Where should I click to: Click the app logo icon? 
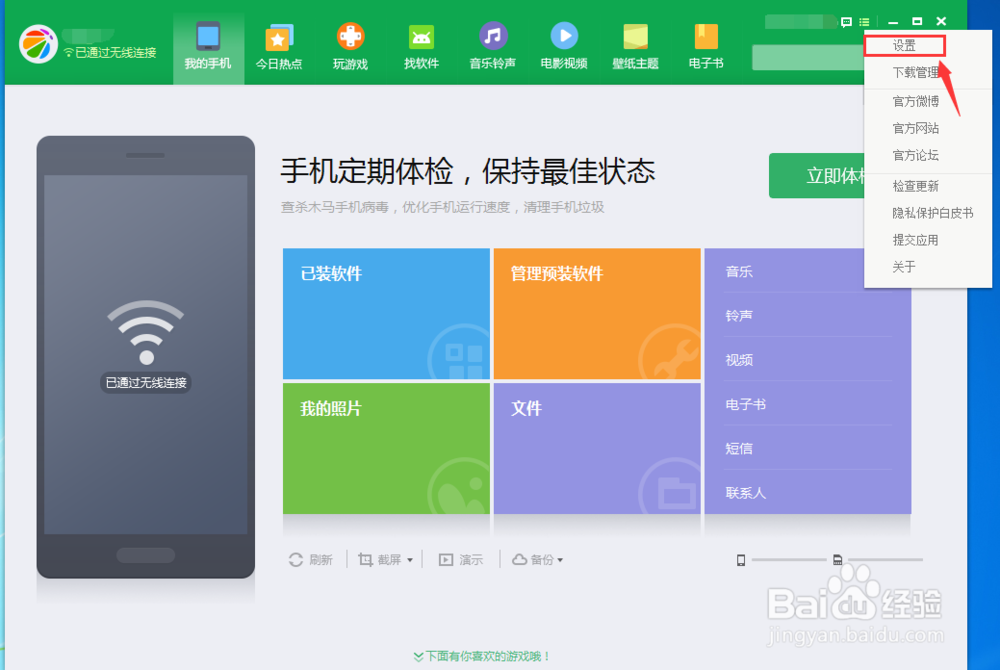[38, 44]
